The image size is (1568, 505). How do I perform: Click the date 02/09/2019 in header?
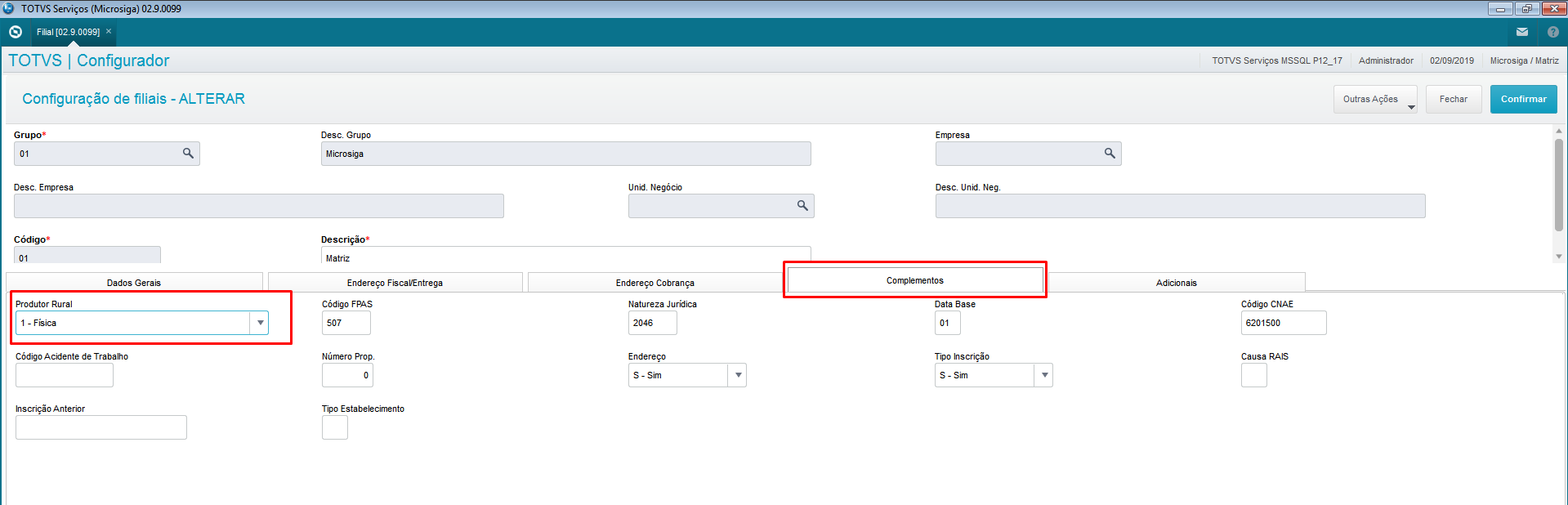[x=1452, y=60]
